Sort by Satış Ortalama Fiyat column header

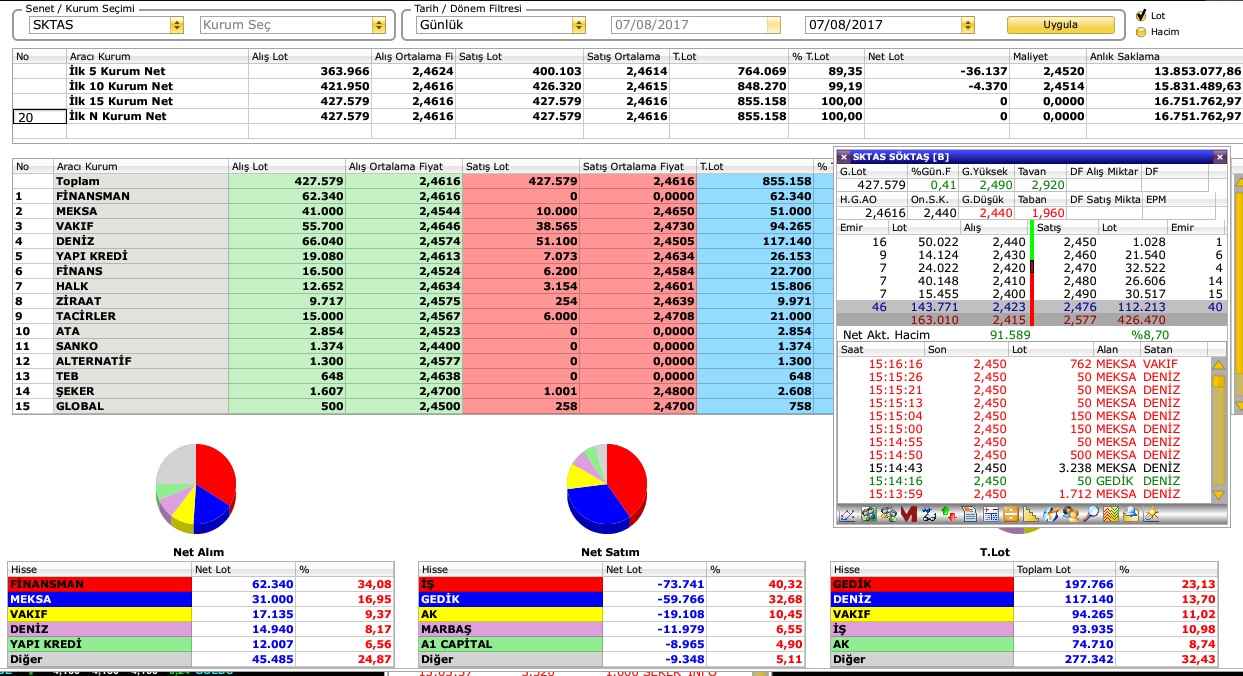[637, 167]
